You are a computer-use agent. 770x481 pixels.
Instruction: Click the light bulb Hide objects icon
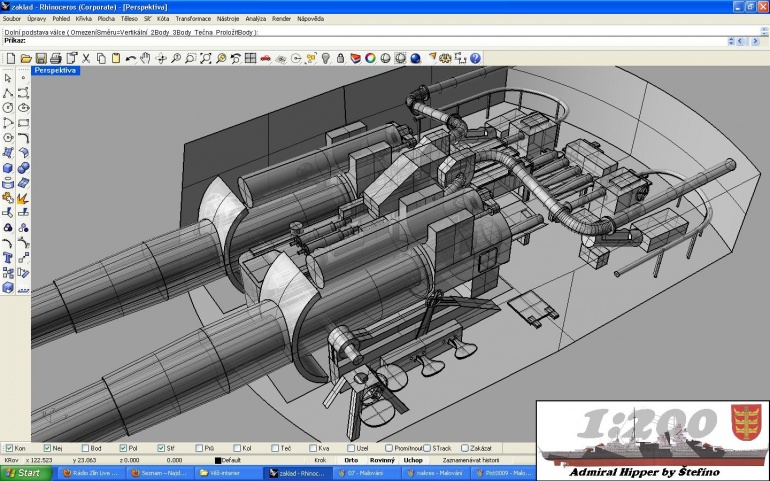326,58
